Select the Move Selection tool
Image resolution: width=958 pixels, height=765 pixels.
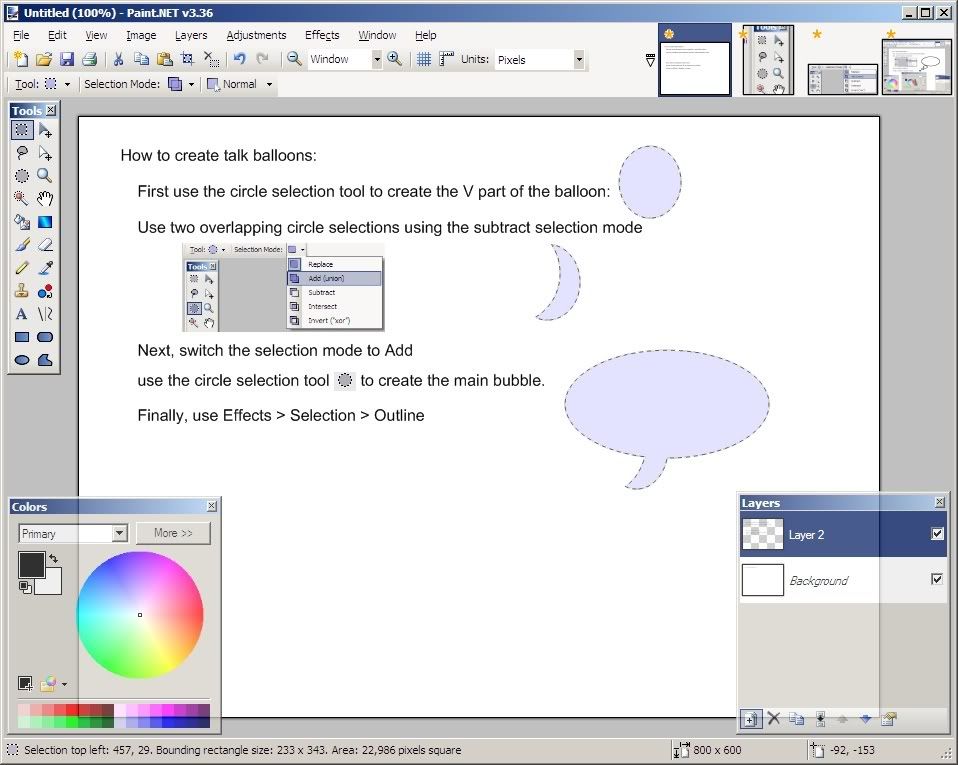(45, 153)
